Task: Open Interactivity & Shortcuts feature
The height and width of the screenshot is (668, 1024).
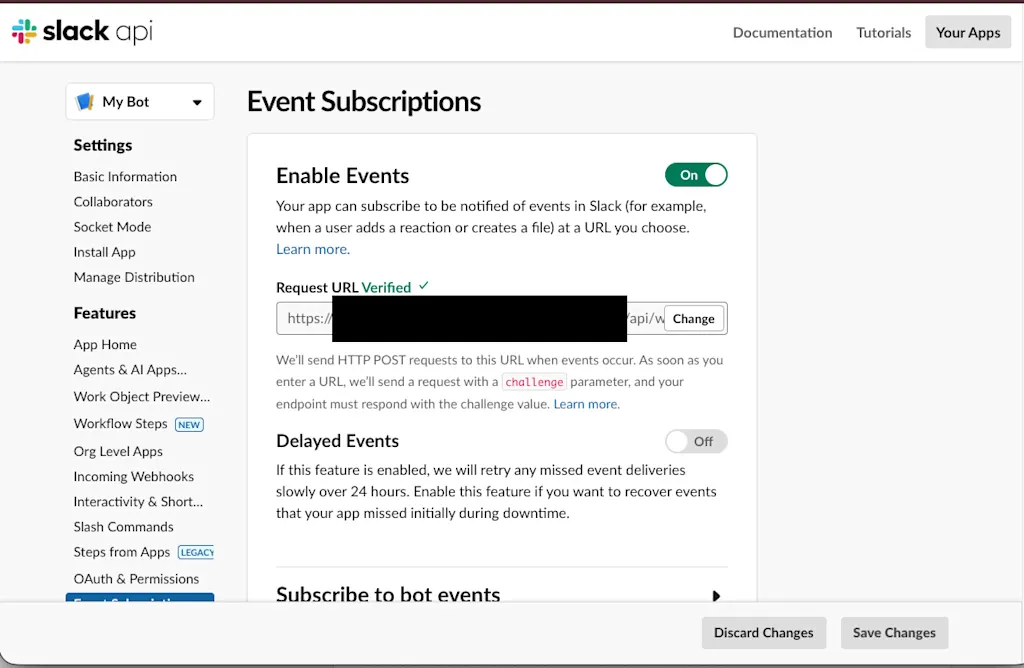Action: click(138, 502)
